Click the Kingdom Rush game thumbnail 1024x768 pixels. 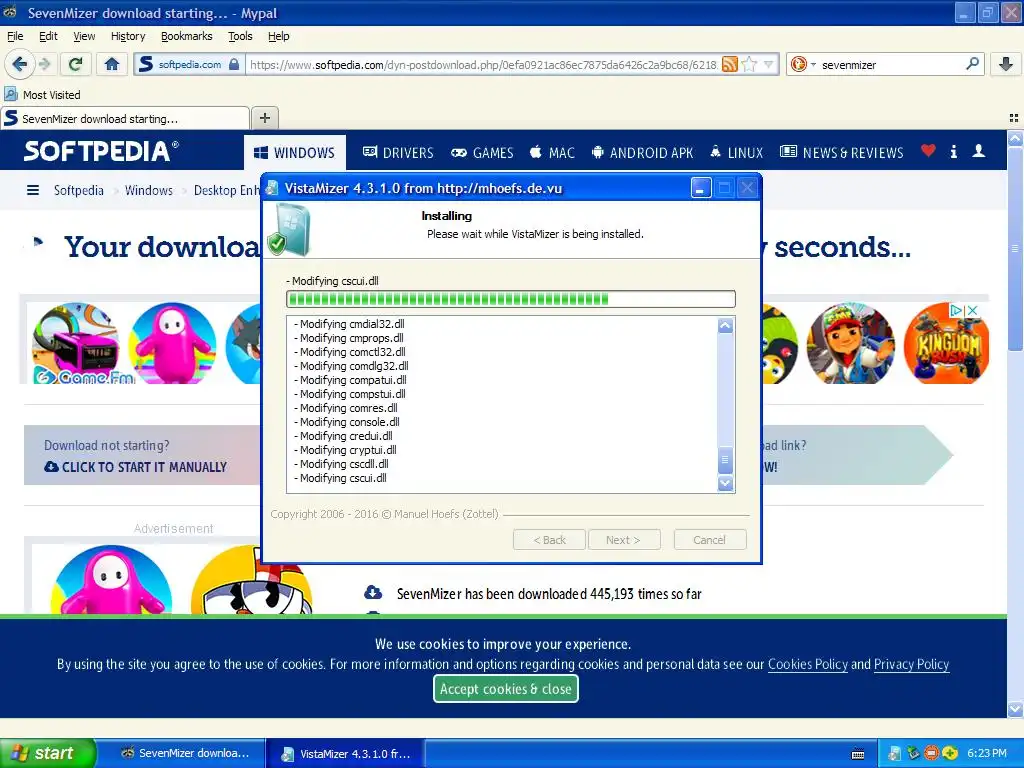coord(946,343)
